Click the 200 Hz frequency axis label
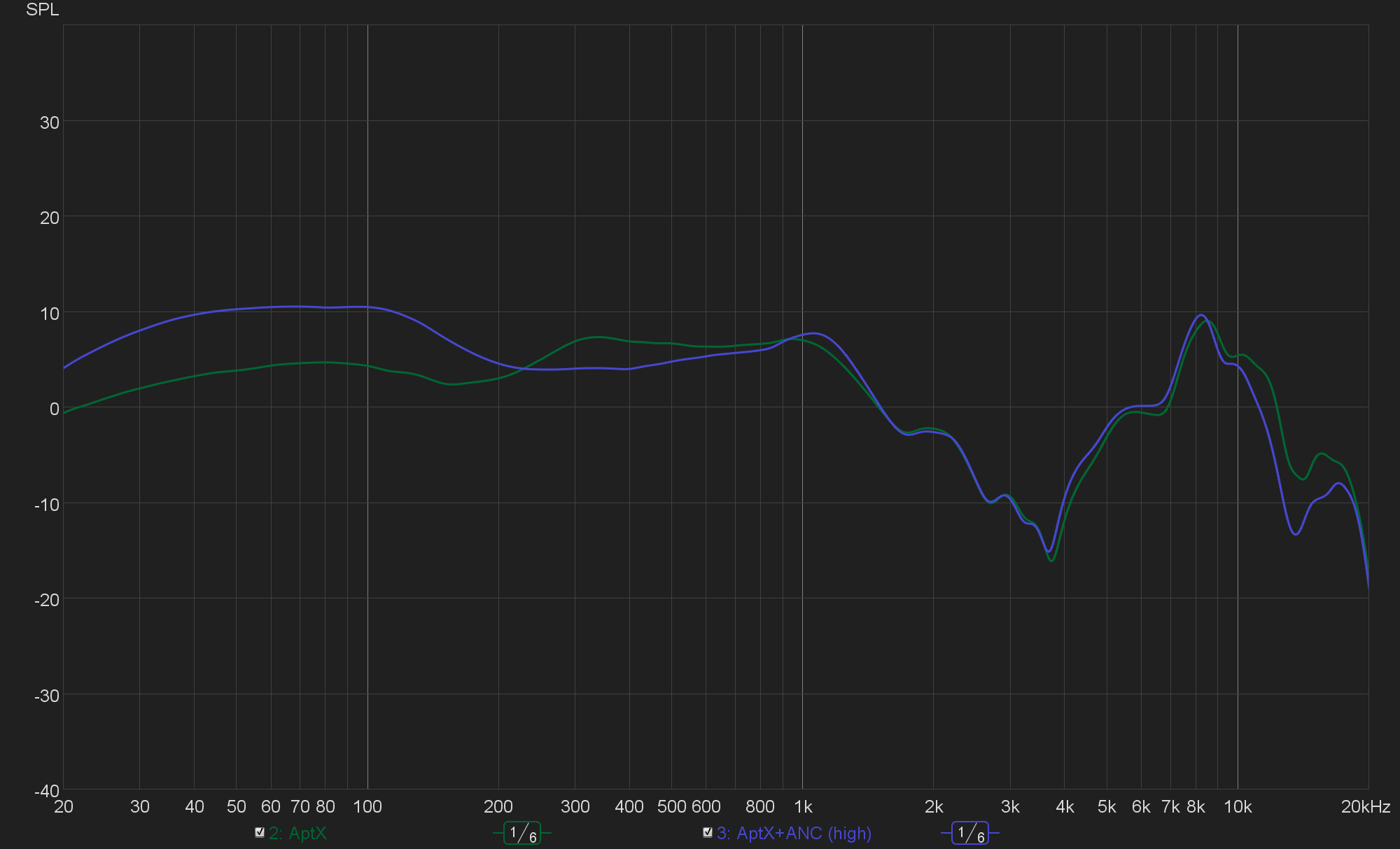Screen dimensions: 1400x849 click(498, 807)
